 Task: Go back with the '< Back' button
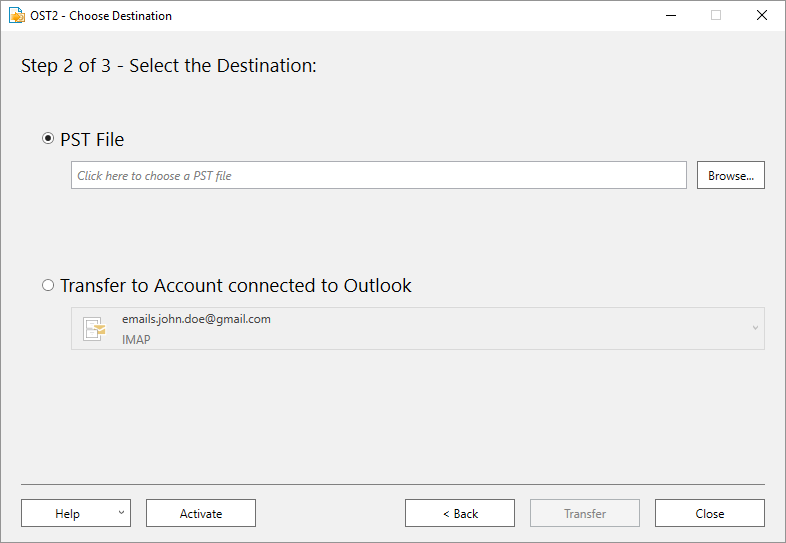(460, 513)
